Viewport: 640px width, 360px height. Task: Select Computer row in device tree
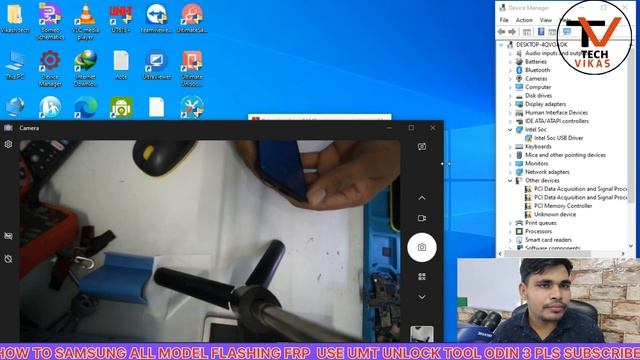pyautogui.click(x=538, y=87)
